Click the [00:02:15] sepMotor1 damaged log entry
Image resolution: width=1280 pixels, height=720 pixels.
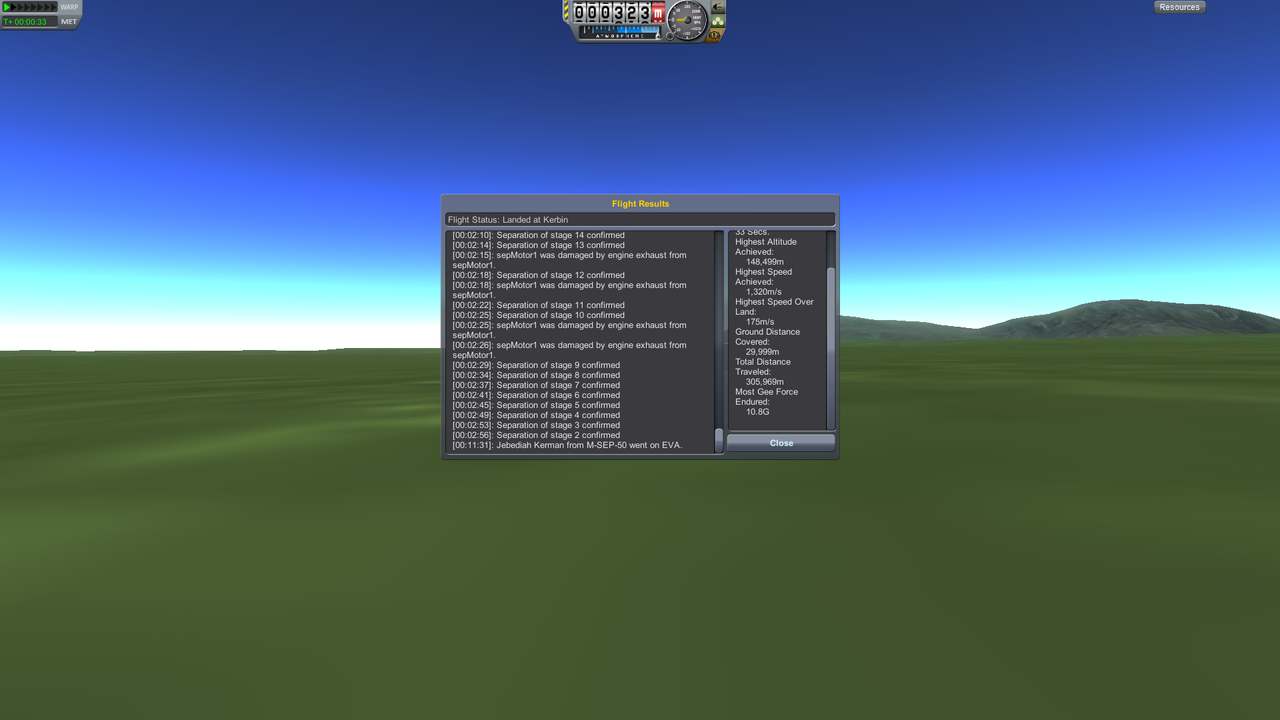(569, 260)
